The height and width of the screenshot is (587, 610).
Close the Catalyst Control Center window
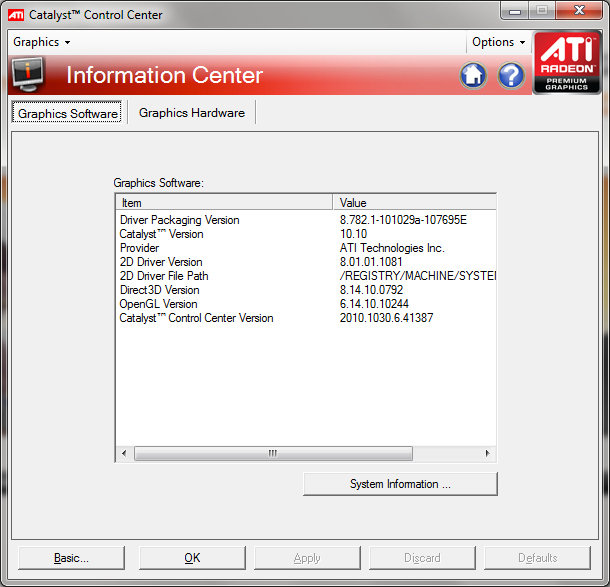point(579,11)
